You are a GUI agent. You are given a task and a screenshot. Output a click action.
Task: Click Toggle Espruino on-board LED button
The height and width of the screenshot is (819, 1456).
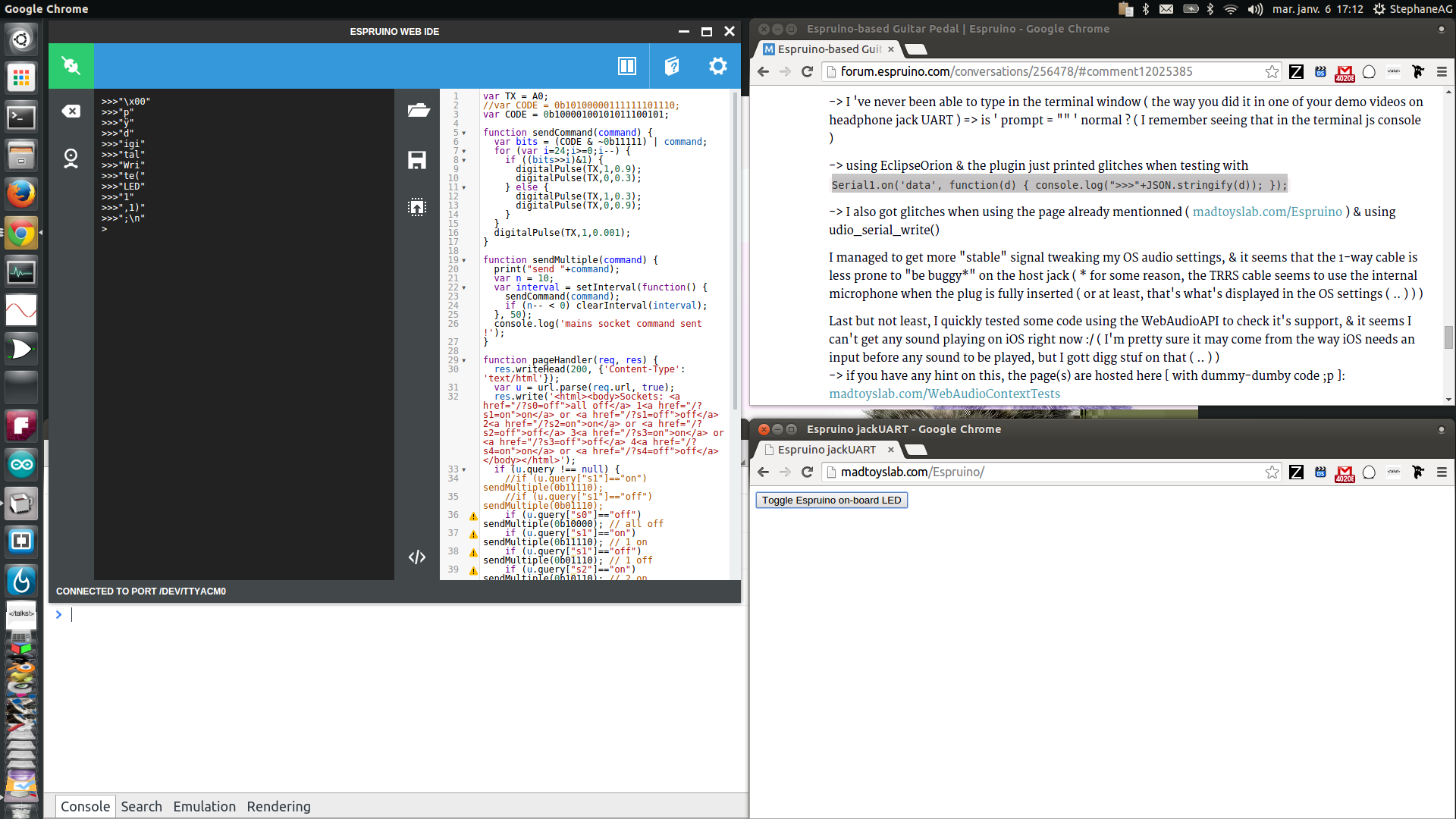tap(831, 500)
